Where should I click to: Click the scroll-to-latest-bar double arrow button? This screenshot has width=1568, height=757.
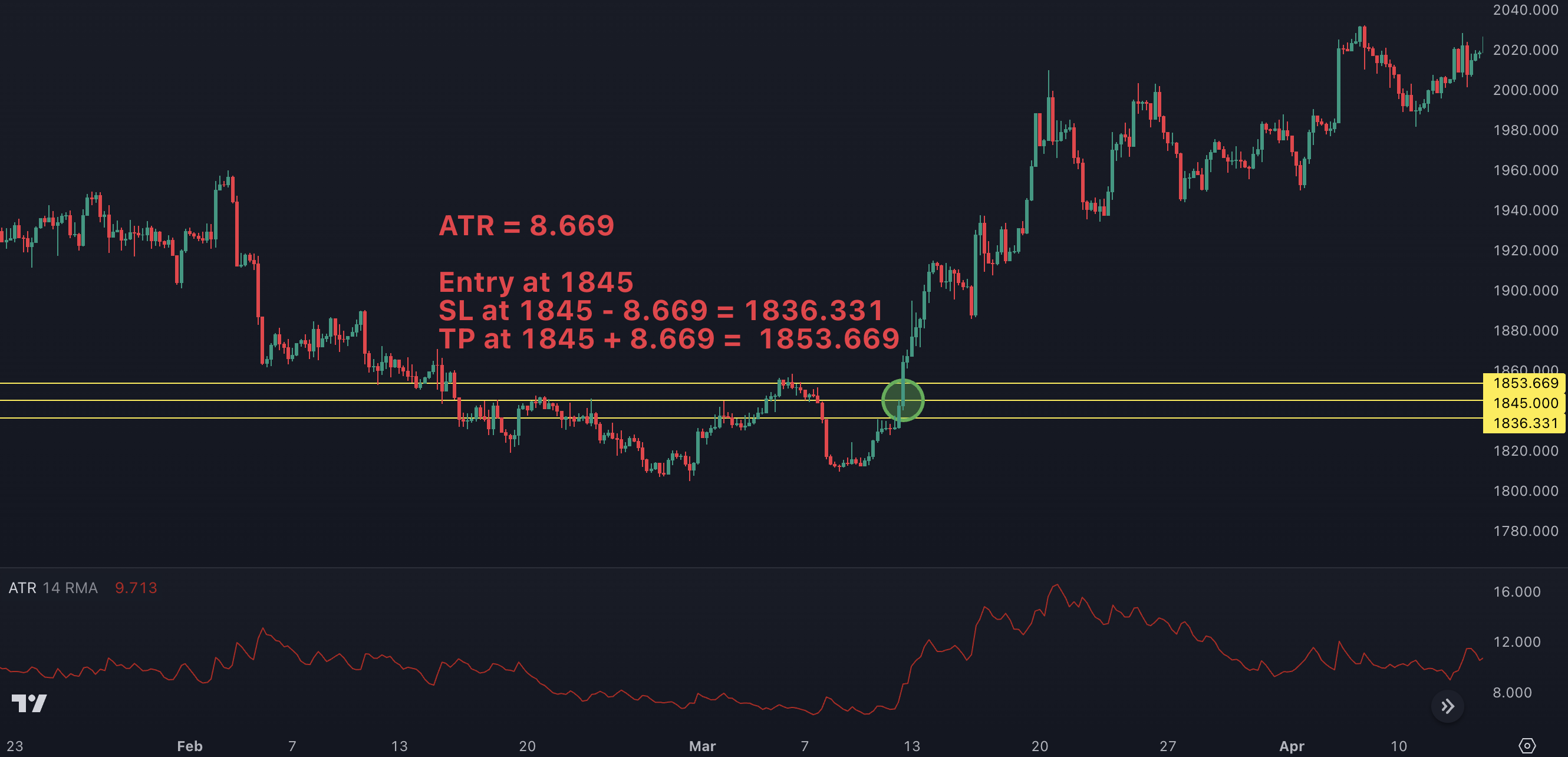point(1448,706)
